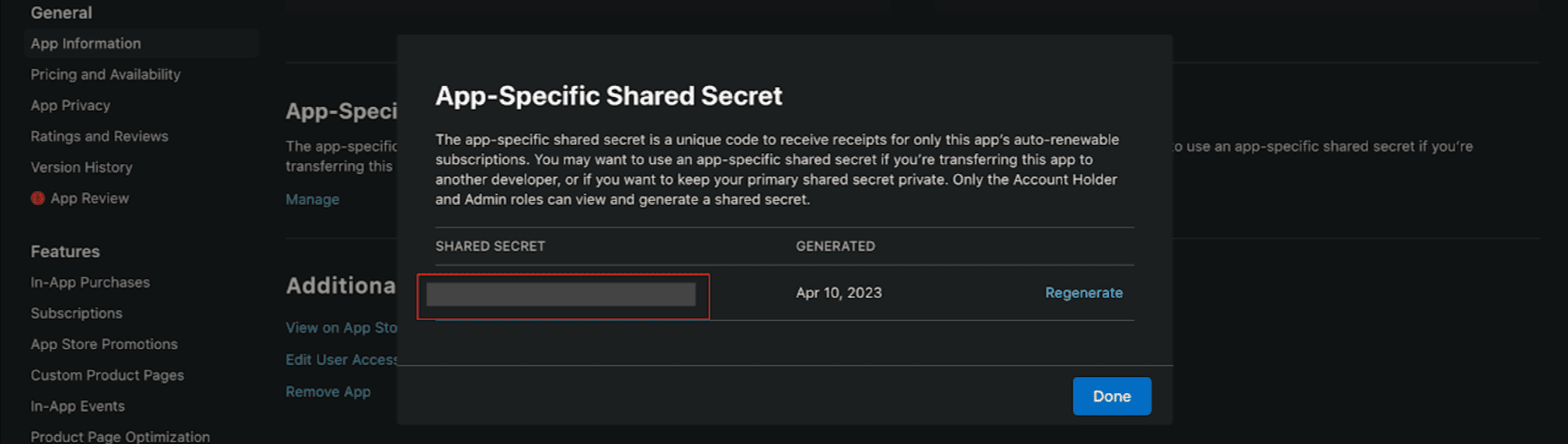
Task: Open the App Privacy section
Action: pos(71,105)
